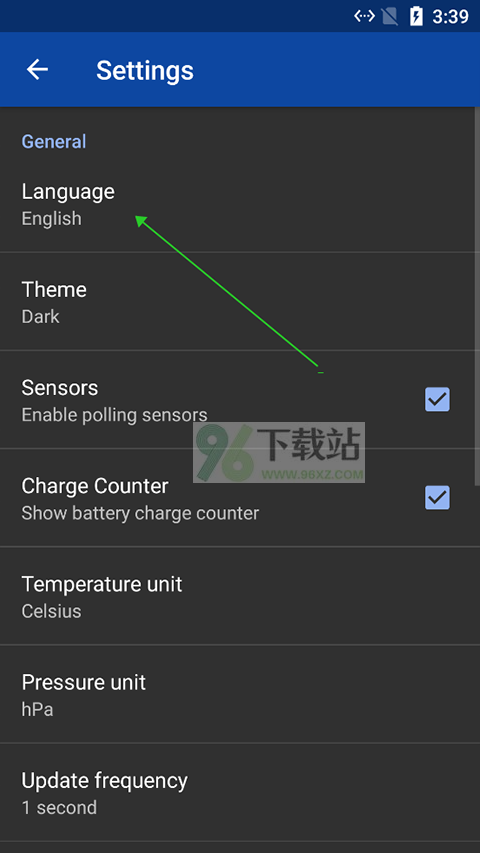
Task: Tap the "1 second" frequency value
Action: 59,807
